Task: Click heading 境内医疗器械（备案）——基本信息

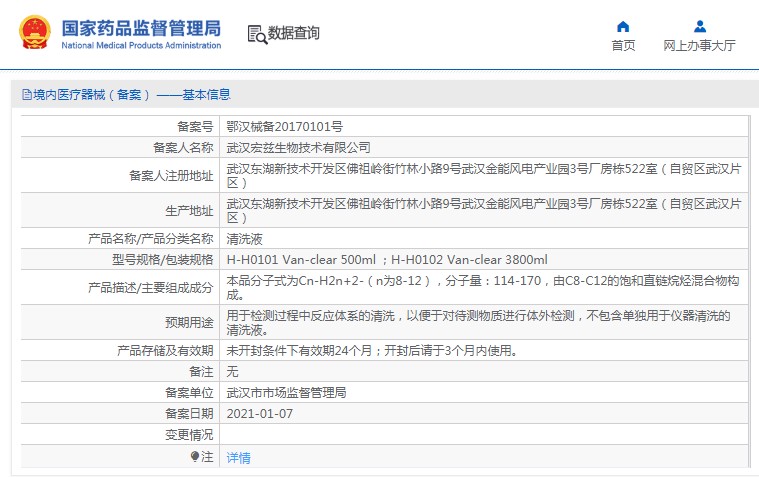Action: tap(132, 94)
